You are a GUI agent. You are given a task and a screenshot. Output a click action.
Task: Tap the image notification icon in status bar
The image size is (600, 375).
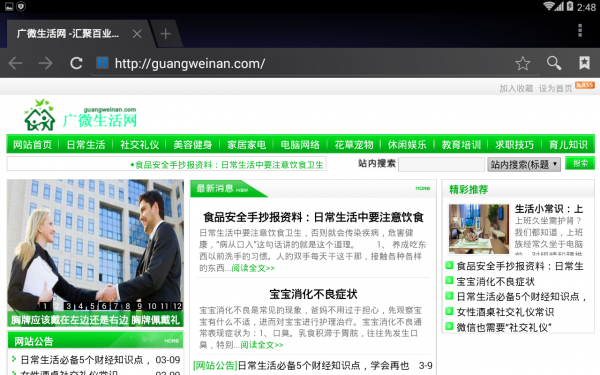pyautogui.click(x=9, y=6)
